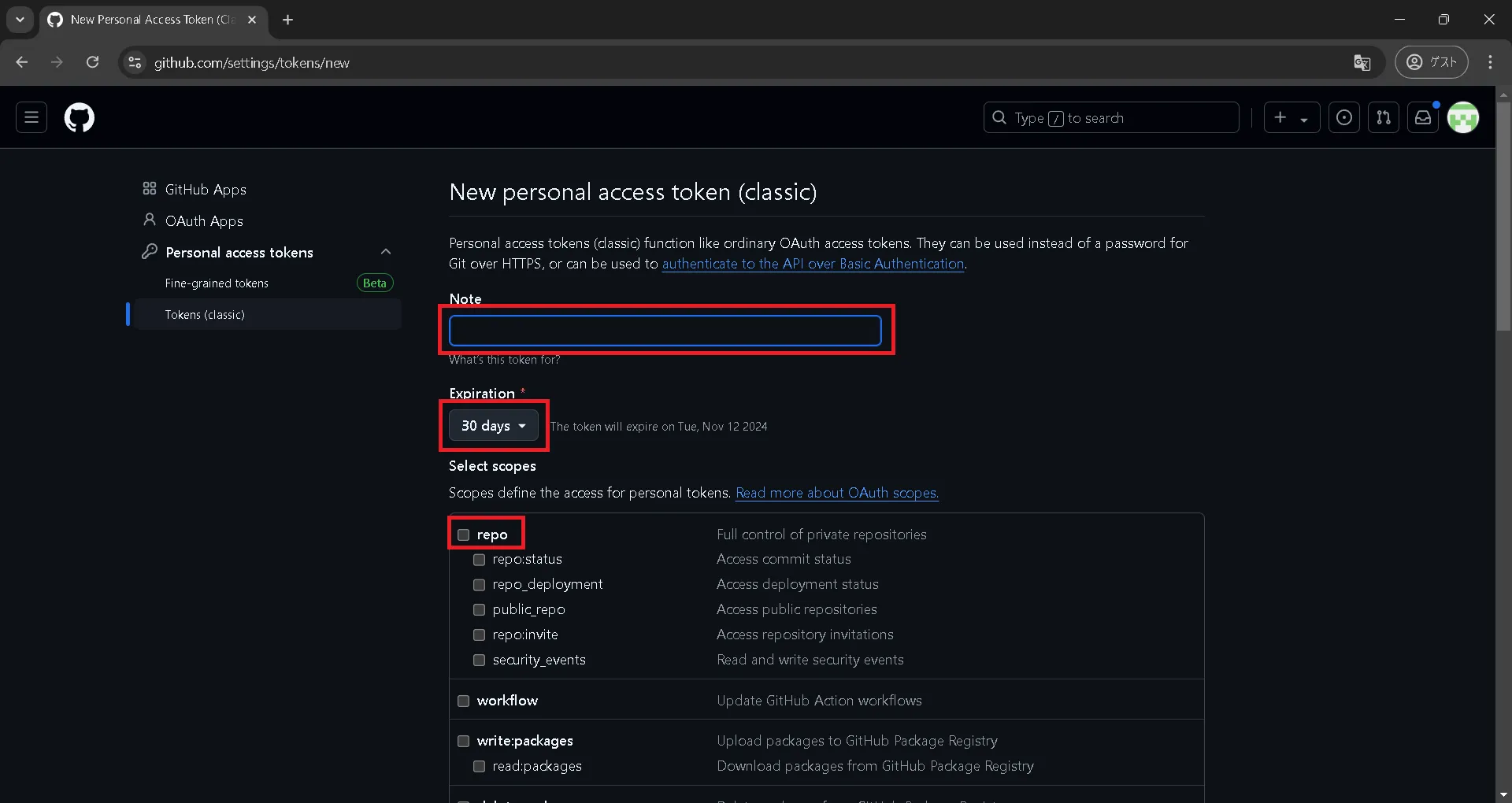
Task: Open the user avatar profile menu
Action: tap(1463, 117)
